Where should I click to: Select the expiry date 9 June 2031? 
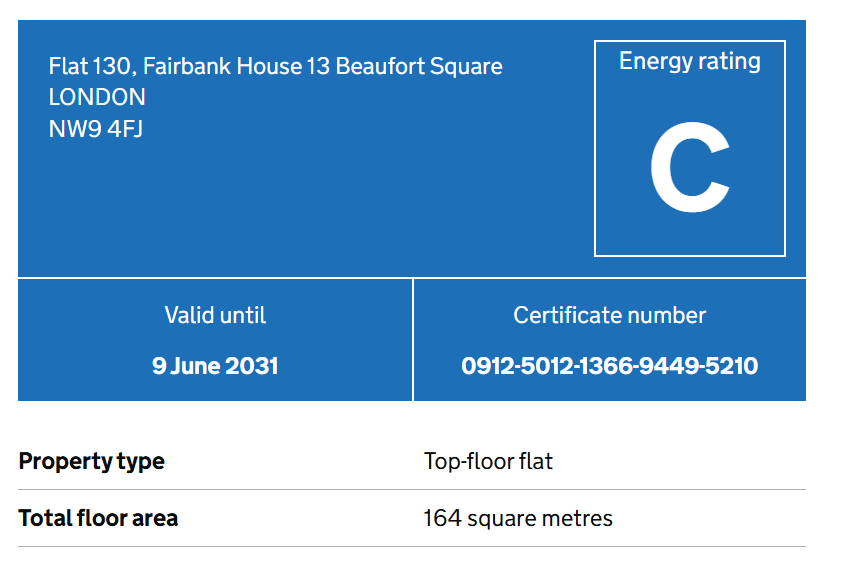pos(215,366)
